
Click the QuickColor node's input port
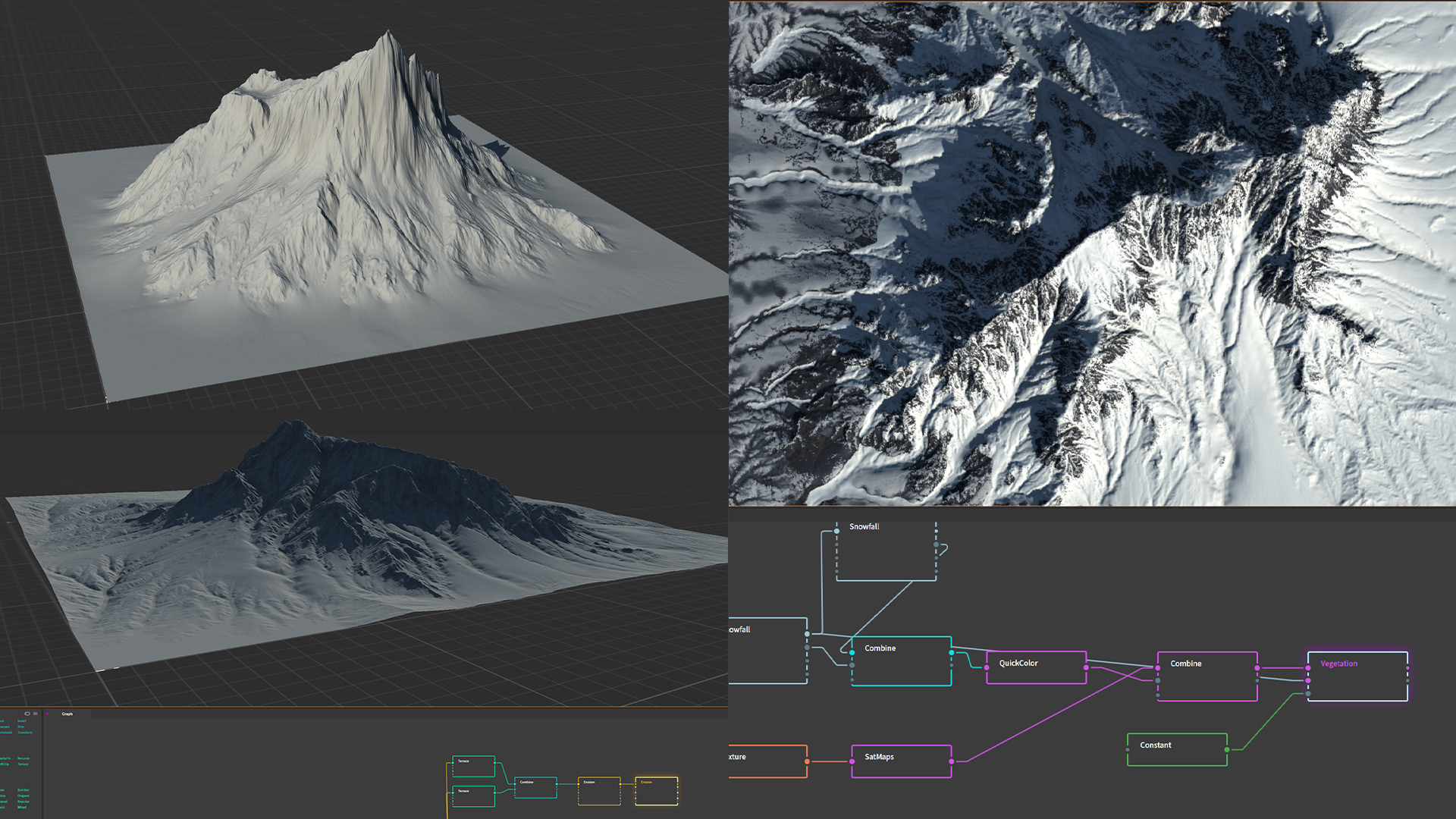[x=987, y=667]
